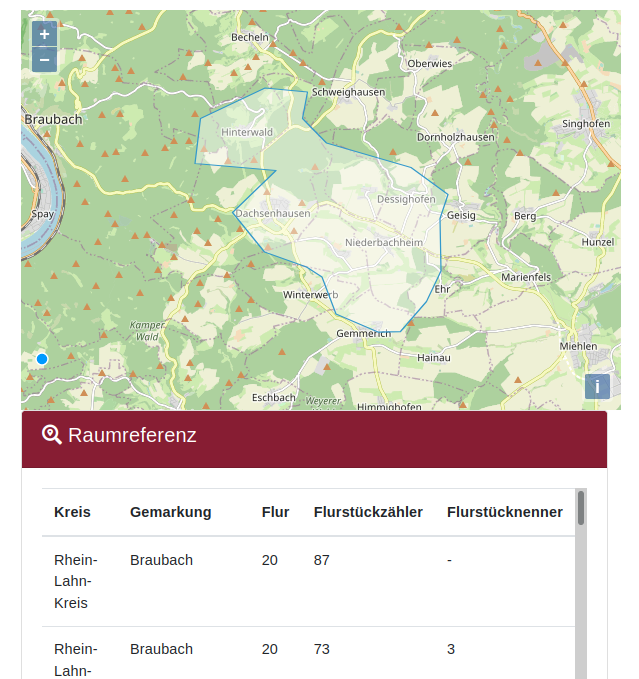Click the Raumreferenz panel heading
This screenshot has height=679, width=639.
pos(132,435)
